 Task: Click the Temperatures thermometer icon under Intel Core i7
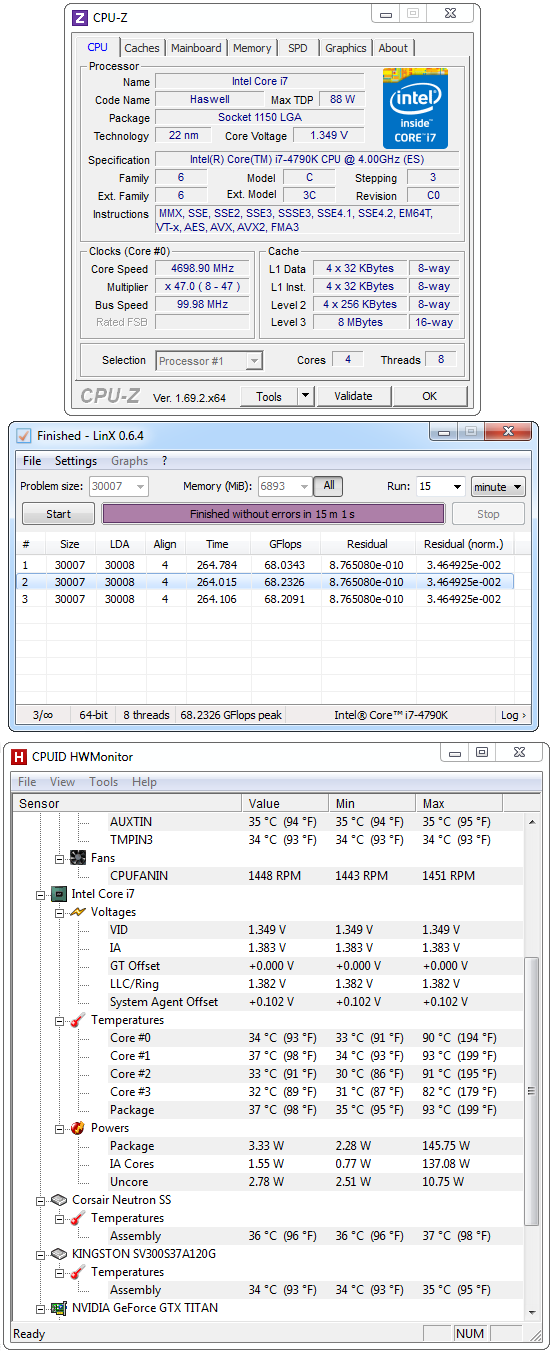click(x=78, y=1020)
